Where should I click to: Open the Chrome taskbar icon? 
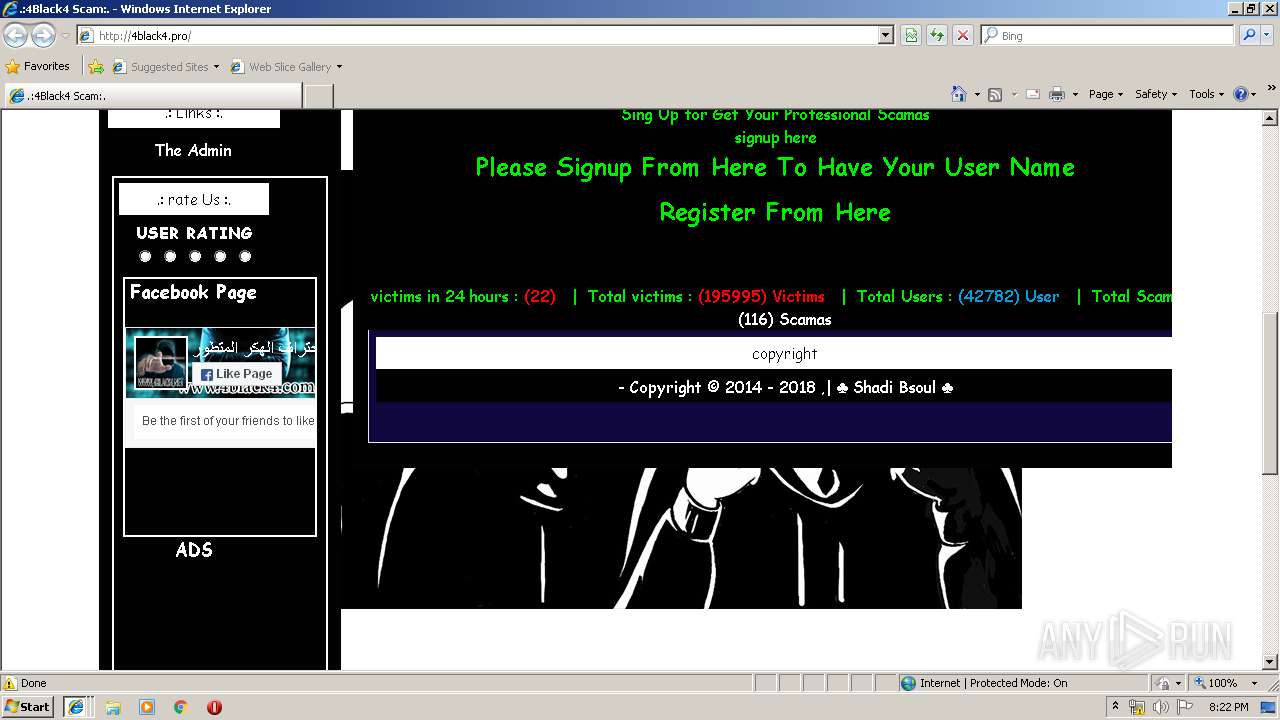(181, 707)
